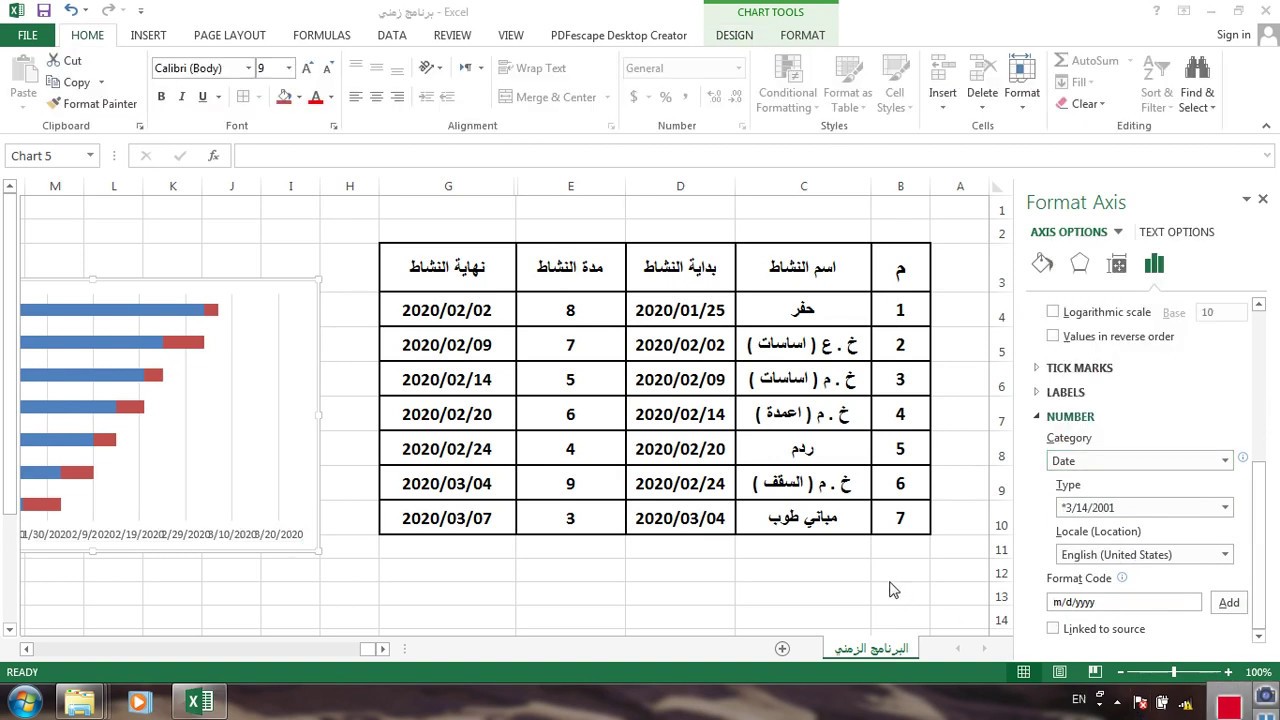Click the zoom slider handle
This screenshot has width=1280, height=720.
click(1174, 672)
